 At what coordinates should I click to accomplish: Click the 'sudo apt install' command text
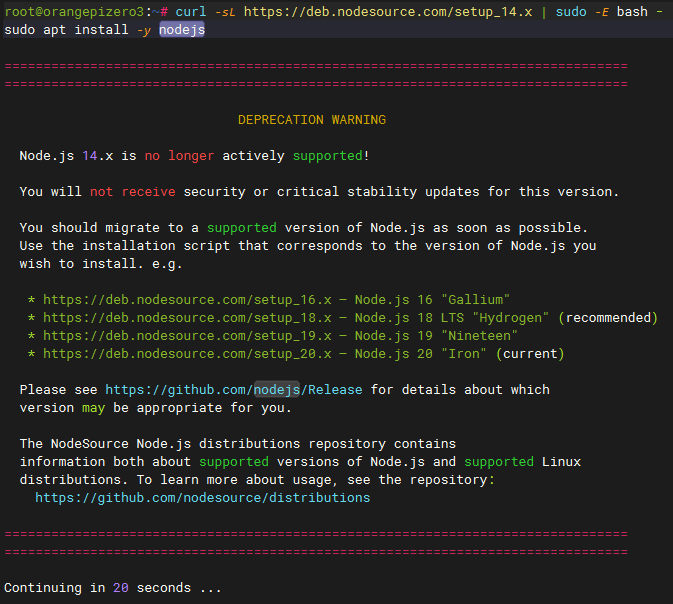tap(66, 30)
